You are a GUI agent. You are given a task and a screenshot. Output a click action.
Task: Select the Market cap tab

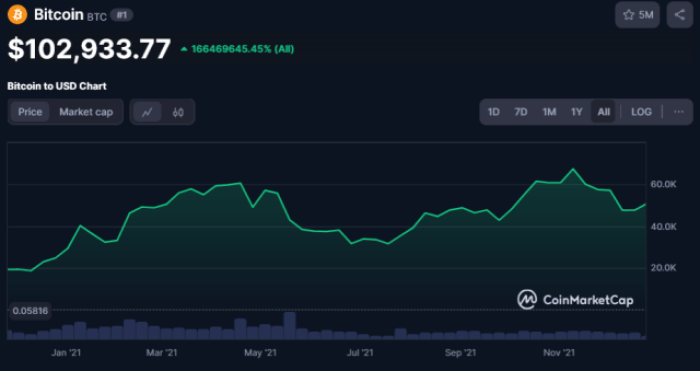(86, 112)
